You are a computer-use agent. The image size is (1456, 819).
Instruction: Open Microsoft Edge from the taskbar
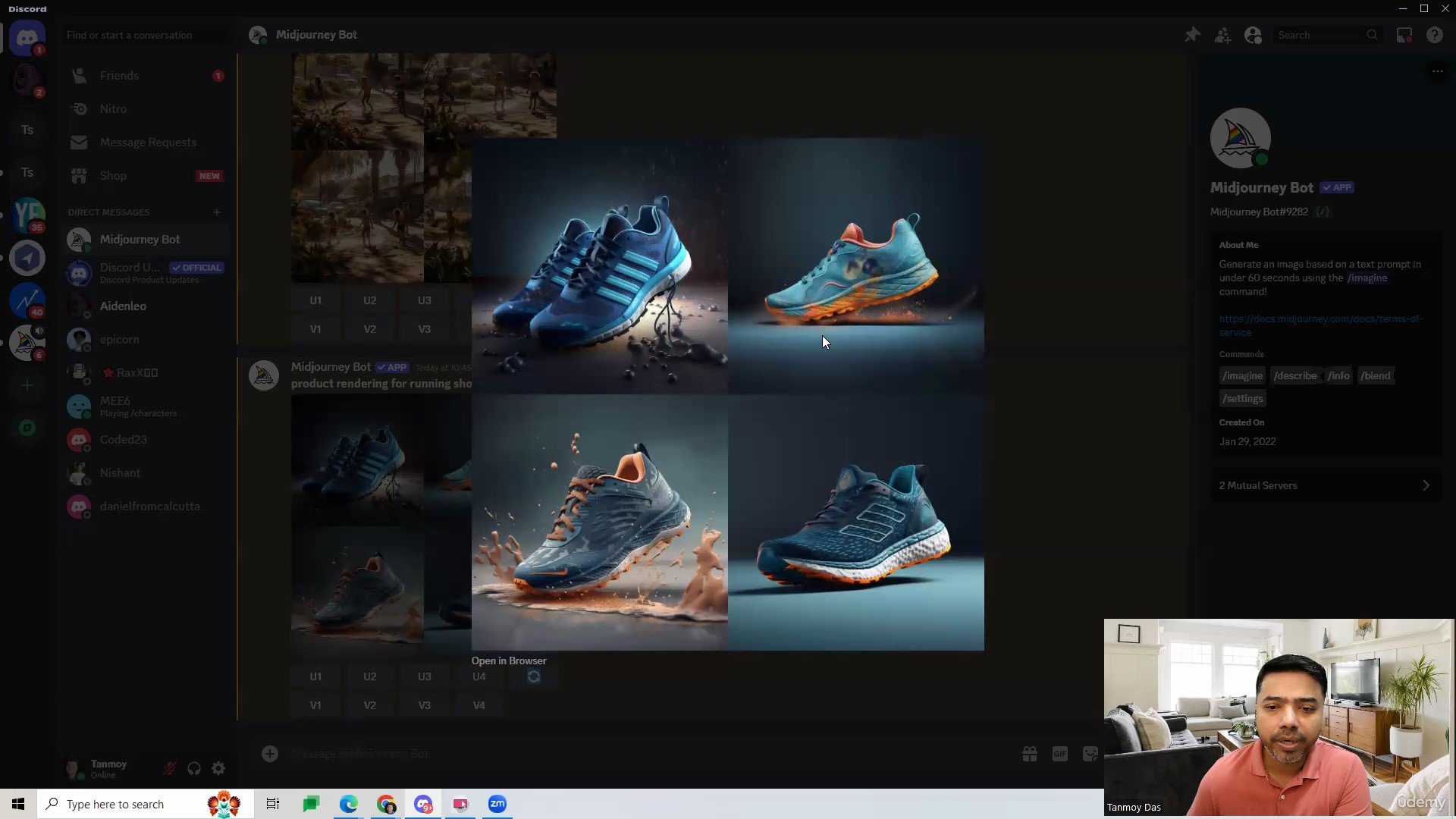coord(349,804)
